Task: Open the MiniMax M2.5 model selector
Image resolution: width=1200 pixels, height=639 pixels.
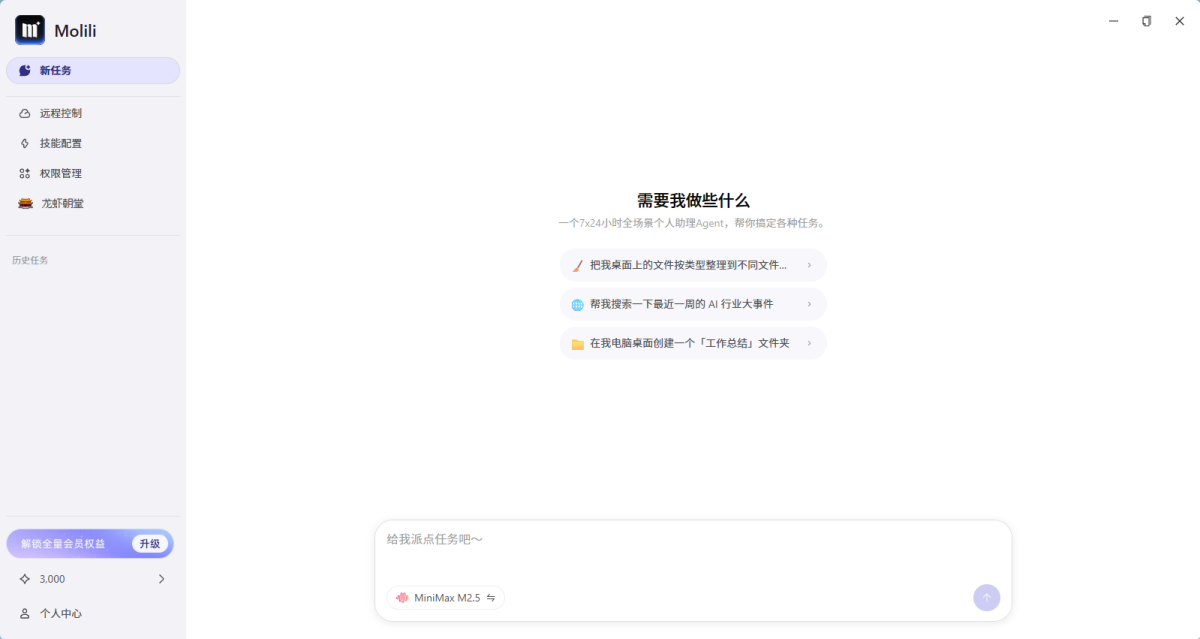Action: click(446, 598)
